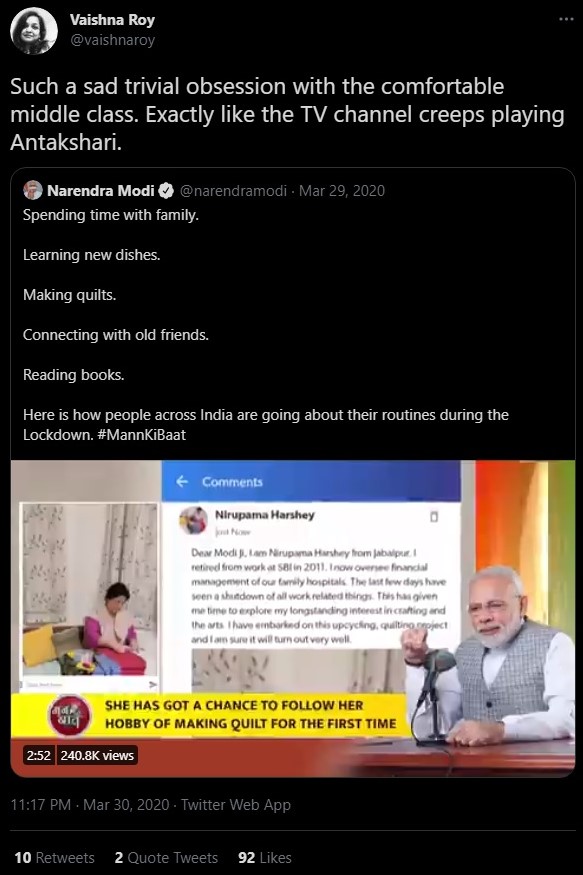583x875 pixels.
Task: Open Vaishna Roy's profile picture
Action: [x=33, y=31]
